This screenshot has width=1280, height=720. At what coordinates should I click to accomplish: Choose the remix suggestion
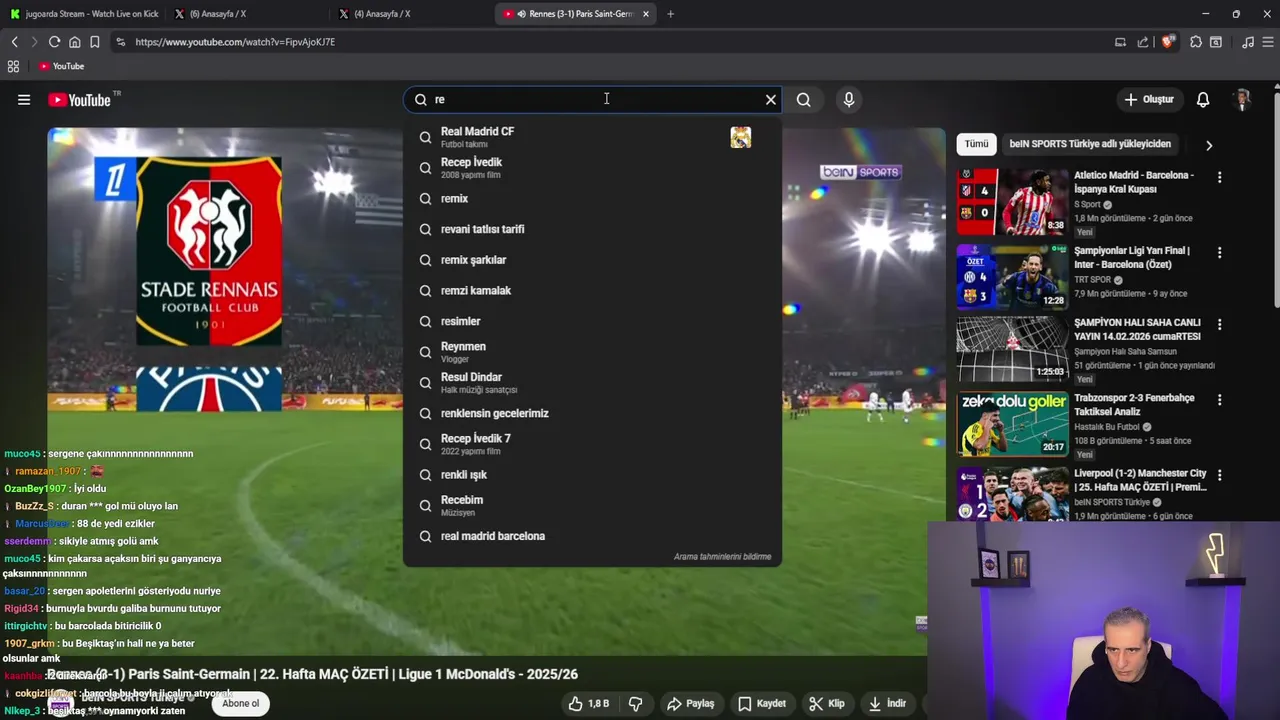[592, 198]
